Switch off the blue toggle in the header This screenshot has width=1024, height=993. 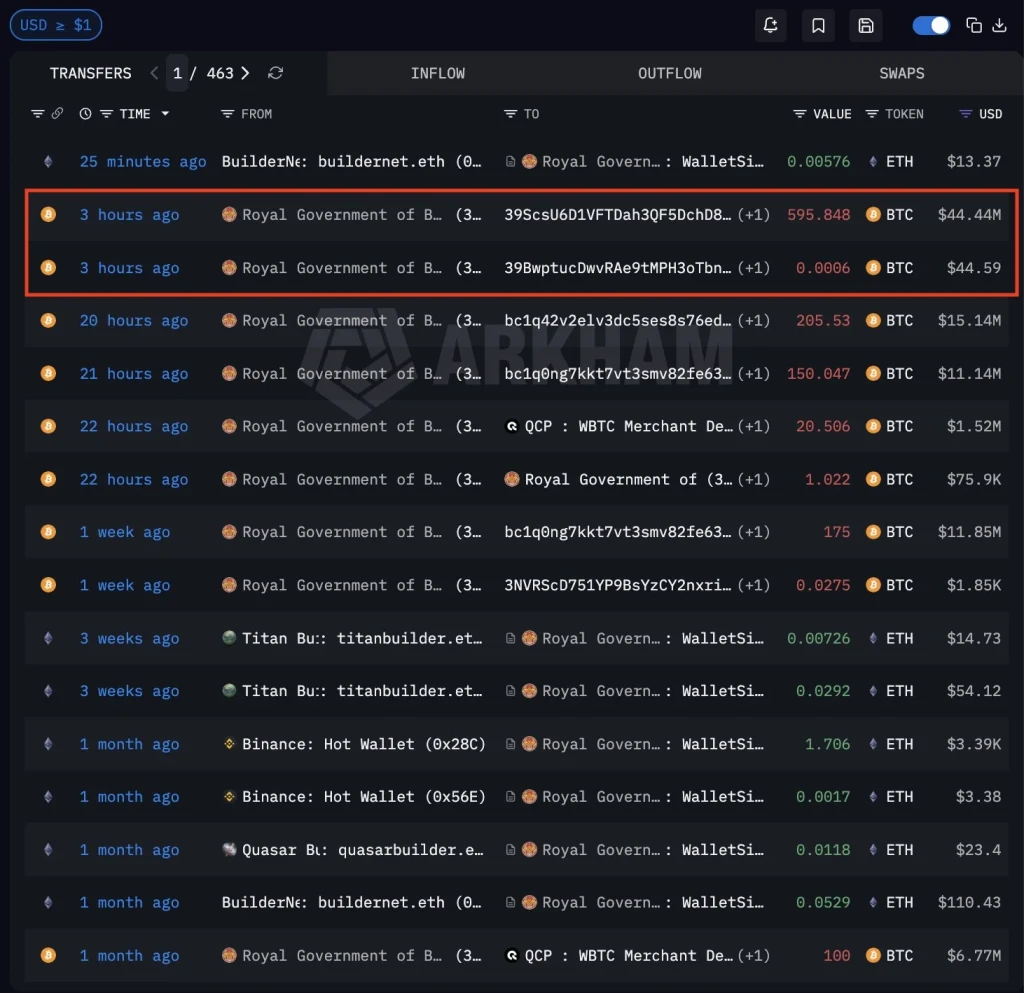pyautogui.click(x=931, y=25)
